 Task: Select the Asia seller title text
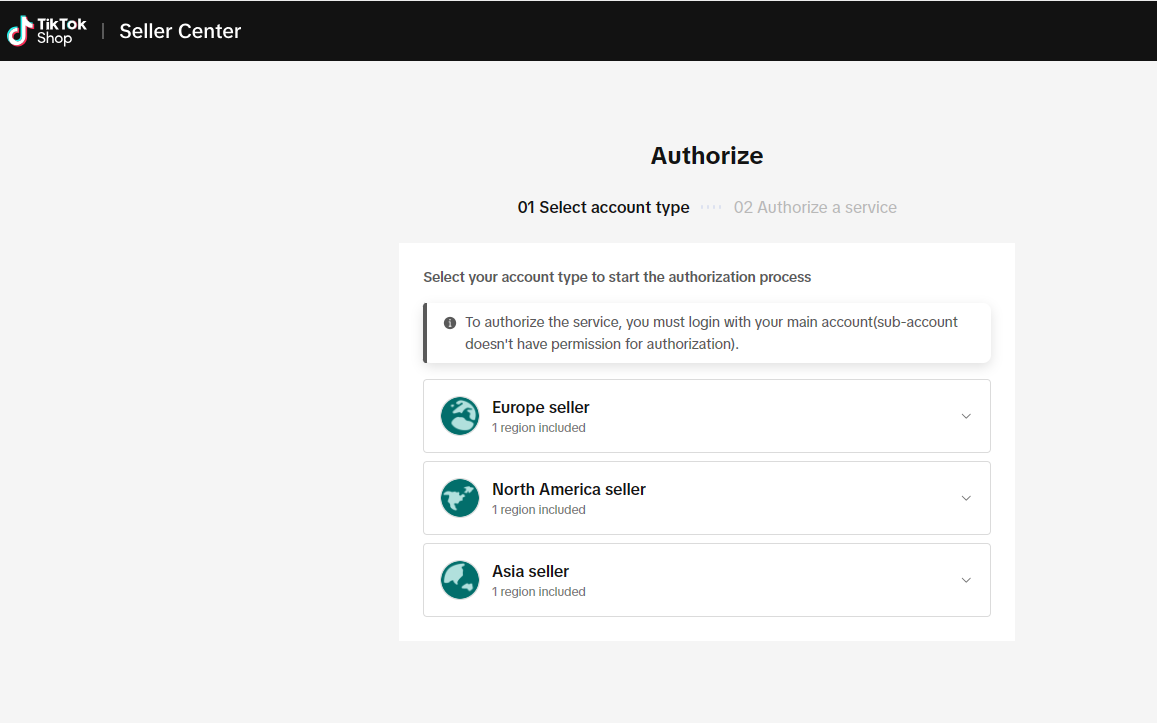530,571
